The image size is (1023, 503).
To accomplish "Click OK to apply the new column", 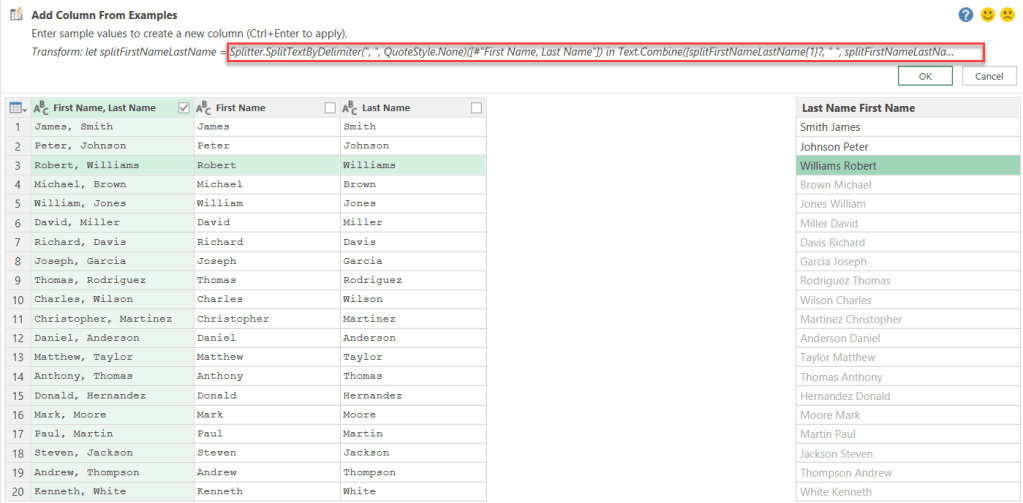I will 924,76.
